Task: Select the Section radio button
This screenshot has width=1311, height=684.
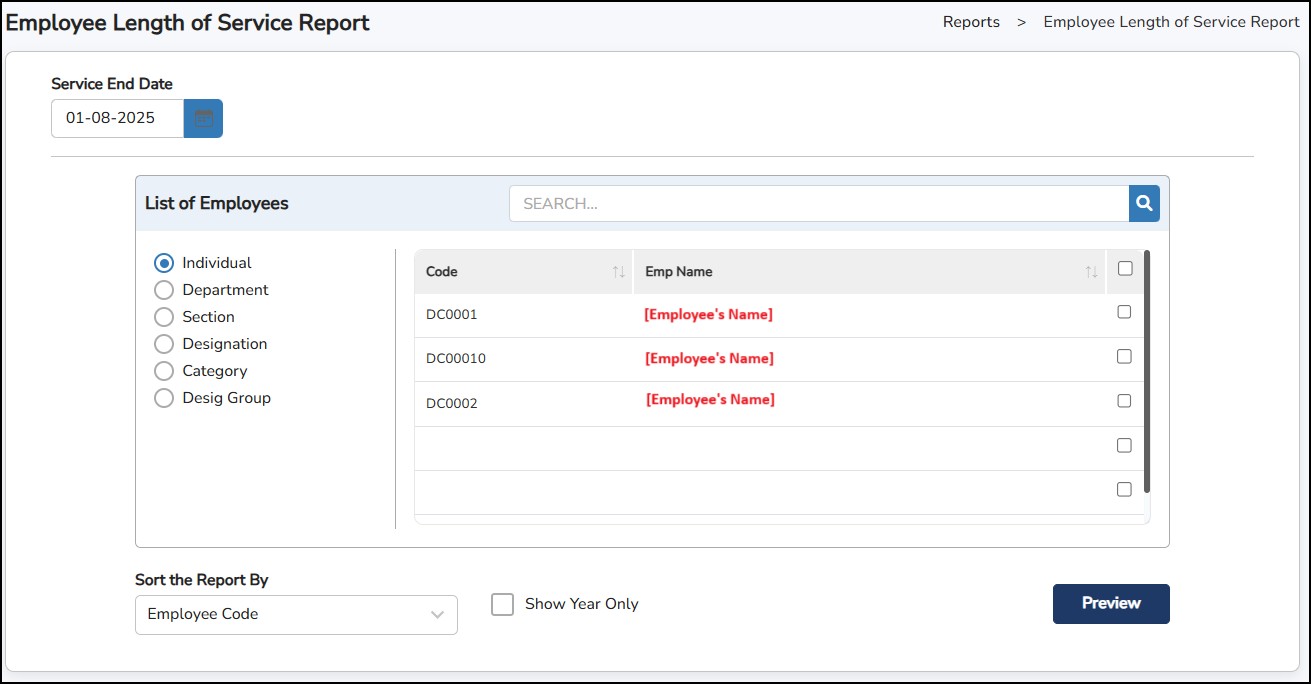Action: [x=164, y=317]
